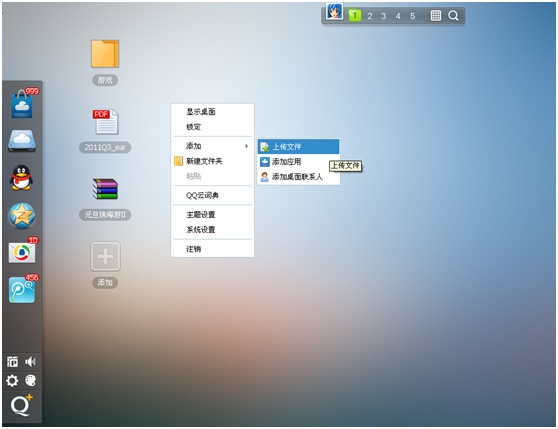Open Tencent Weibo icon in the sidebar

(22, 290)
